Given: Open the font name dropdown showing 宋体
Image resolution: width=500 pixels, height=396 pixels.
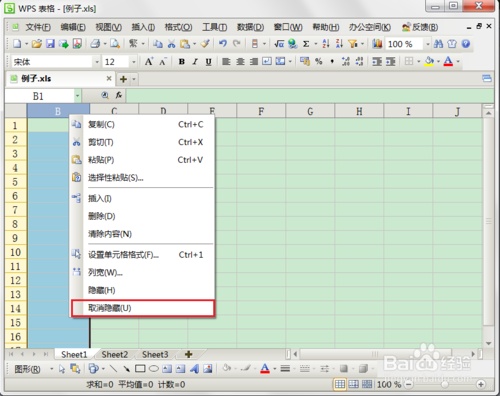Looking at the screenshot, I should click(97, 62).
